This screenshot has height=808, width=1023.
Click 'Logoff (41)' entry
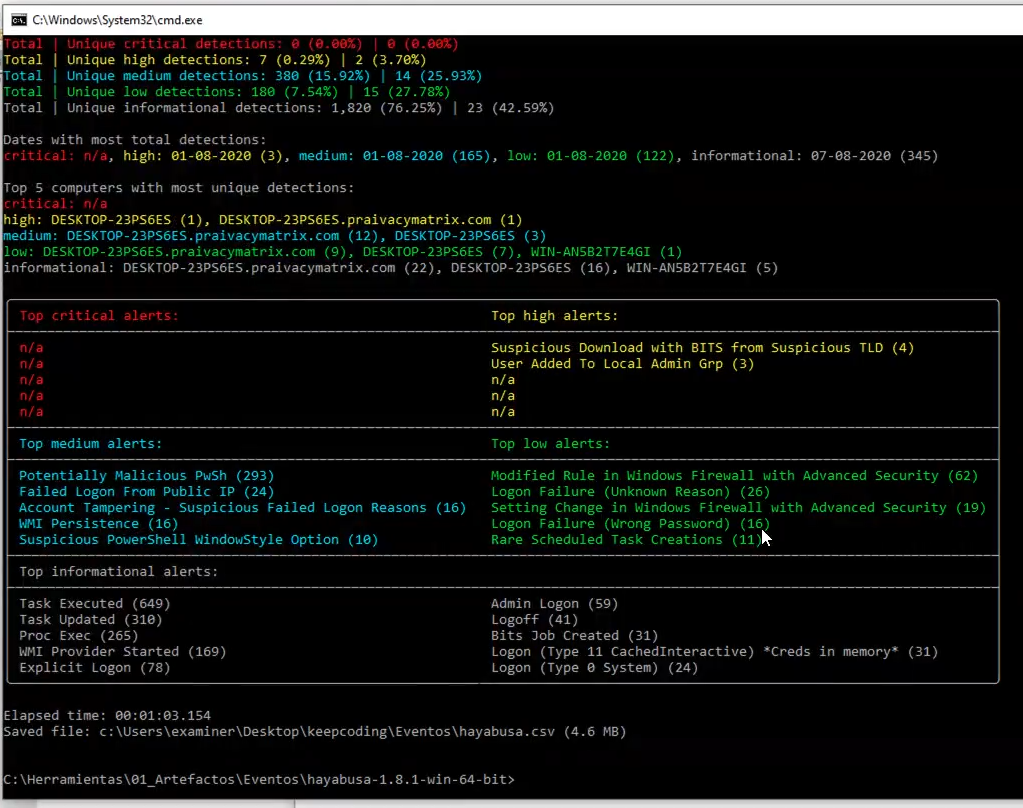click(534, 619)
